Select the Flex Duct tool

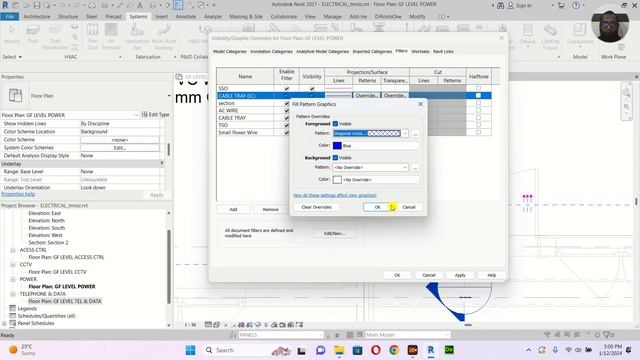(x=93, y=36)
